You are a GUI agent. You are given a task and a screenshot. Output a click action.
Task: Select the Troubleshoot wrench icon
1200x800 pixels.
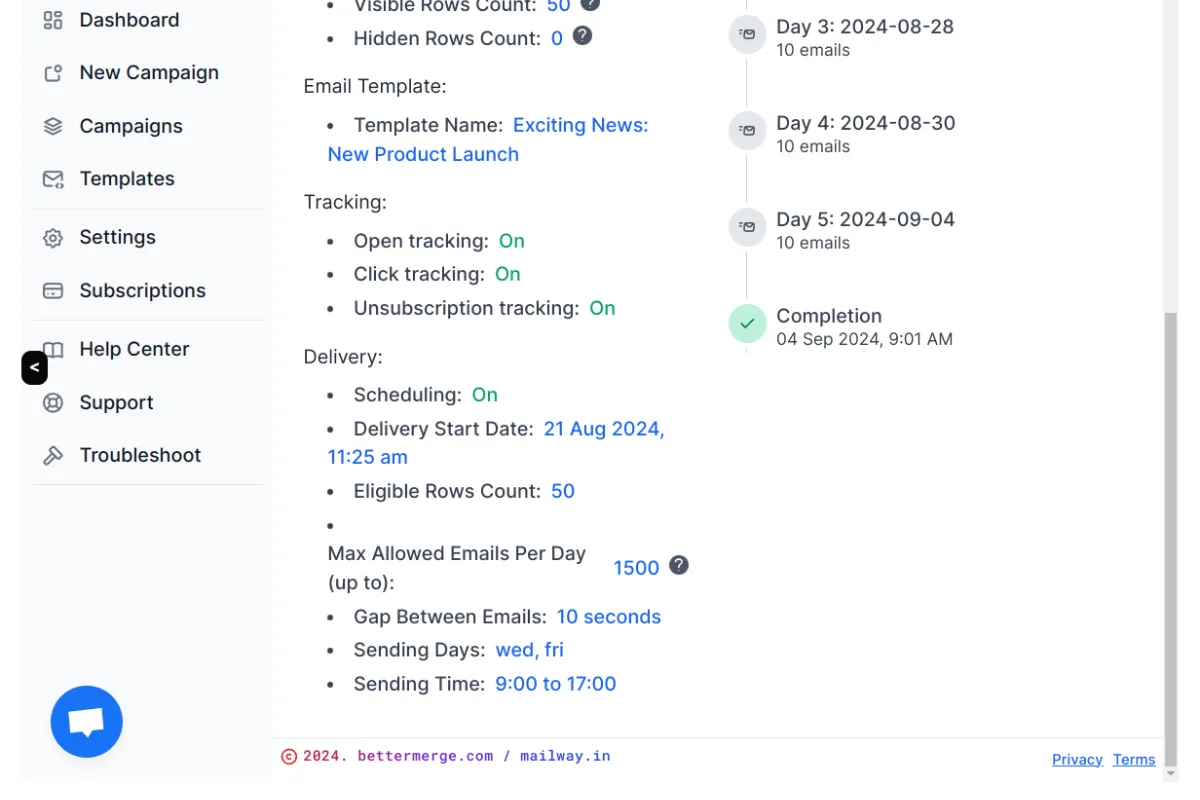52,455
